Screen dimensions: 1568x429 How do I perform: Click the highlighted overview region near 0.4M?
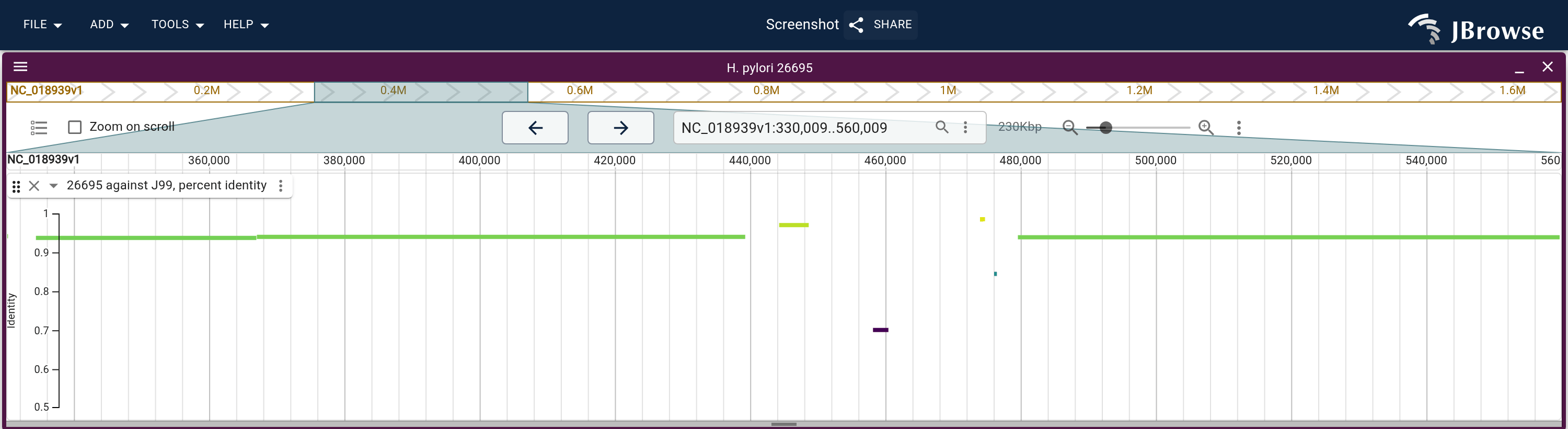click(421, 92)
